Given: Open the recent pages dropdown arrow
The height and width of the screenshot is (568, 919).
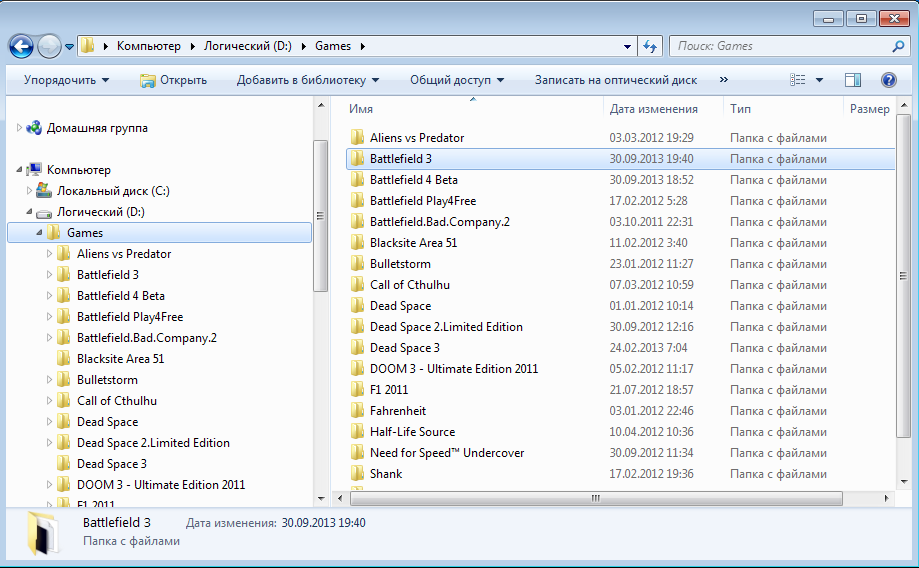Looking at the screenshot, I should (x=69, y=47).
